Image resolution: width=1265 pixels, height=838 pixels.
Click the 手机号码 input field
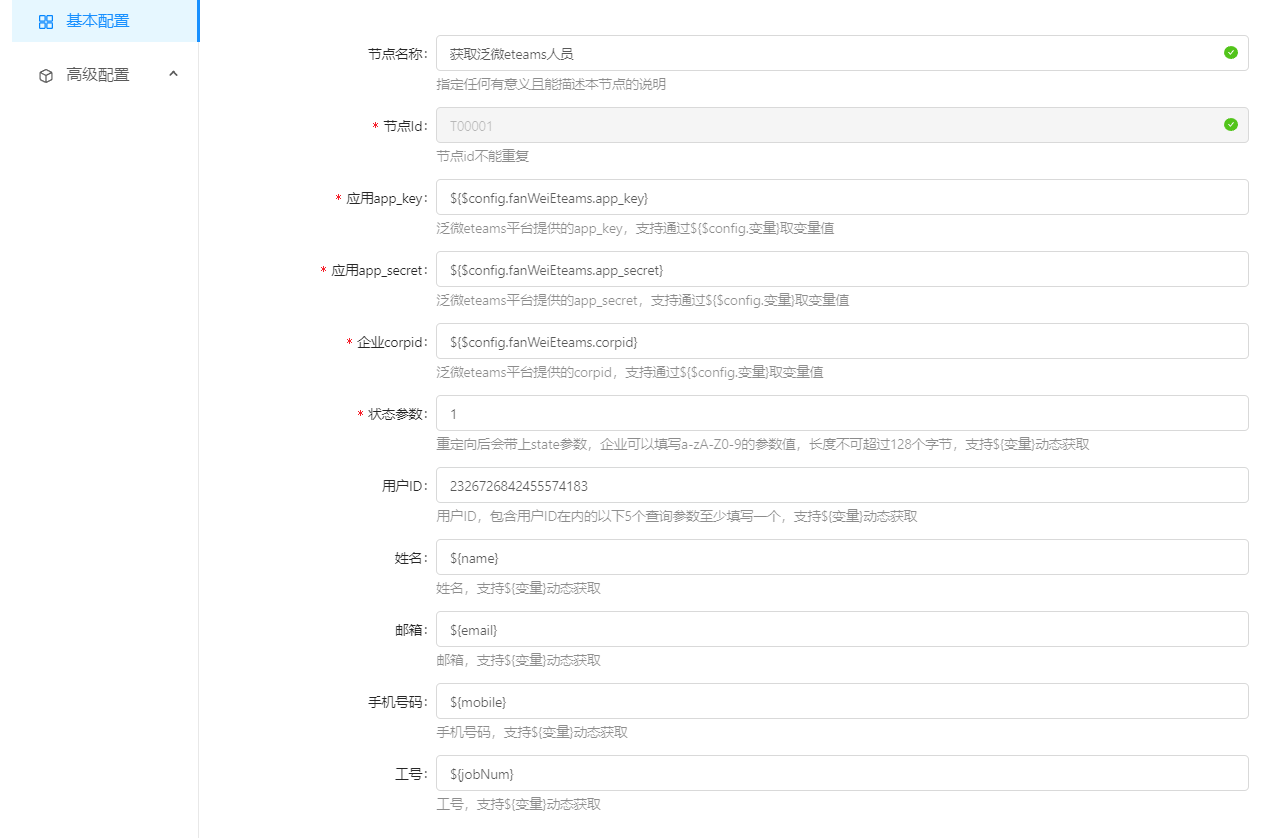[841, 701]
